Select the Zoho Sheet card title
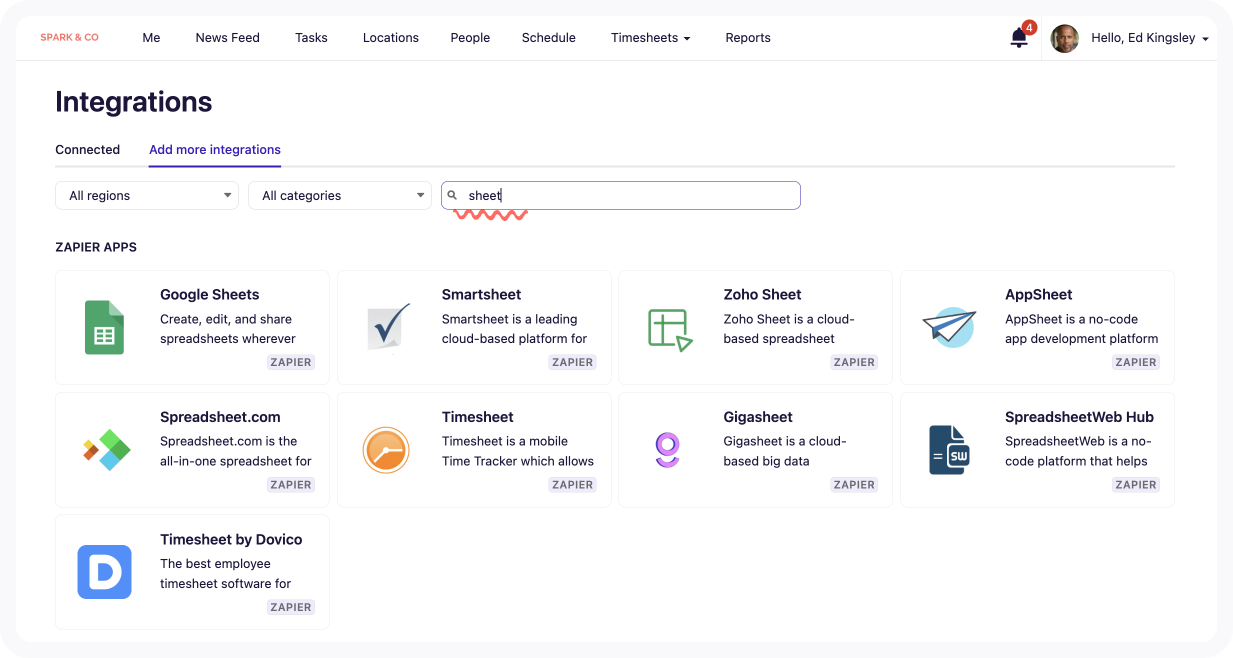 pos(763,295)
